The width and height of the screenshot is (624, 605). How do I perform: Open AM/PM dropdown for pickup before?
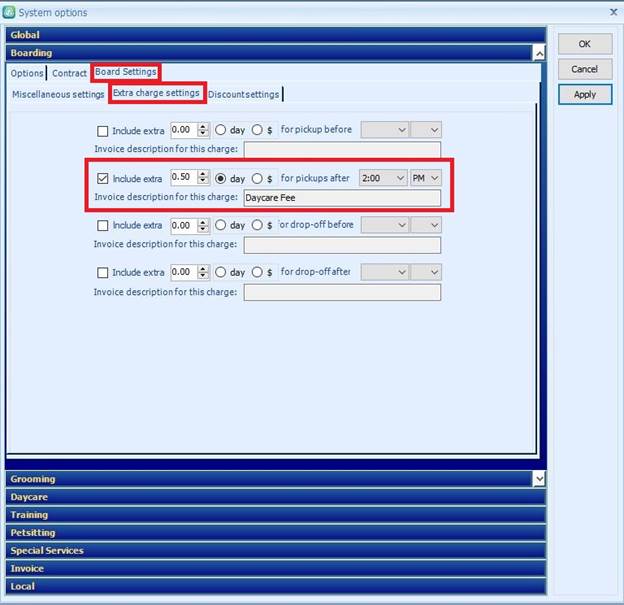point(426,130)
